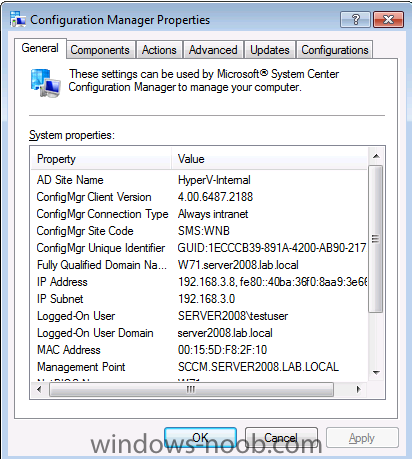
Task: Click the value SERVER2008\testuser
Action: pyautogui.click(x=233, y=316)
